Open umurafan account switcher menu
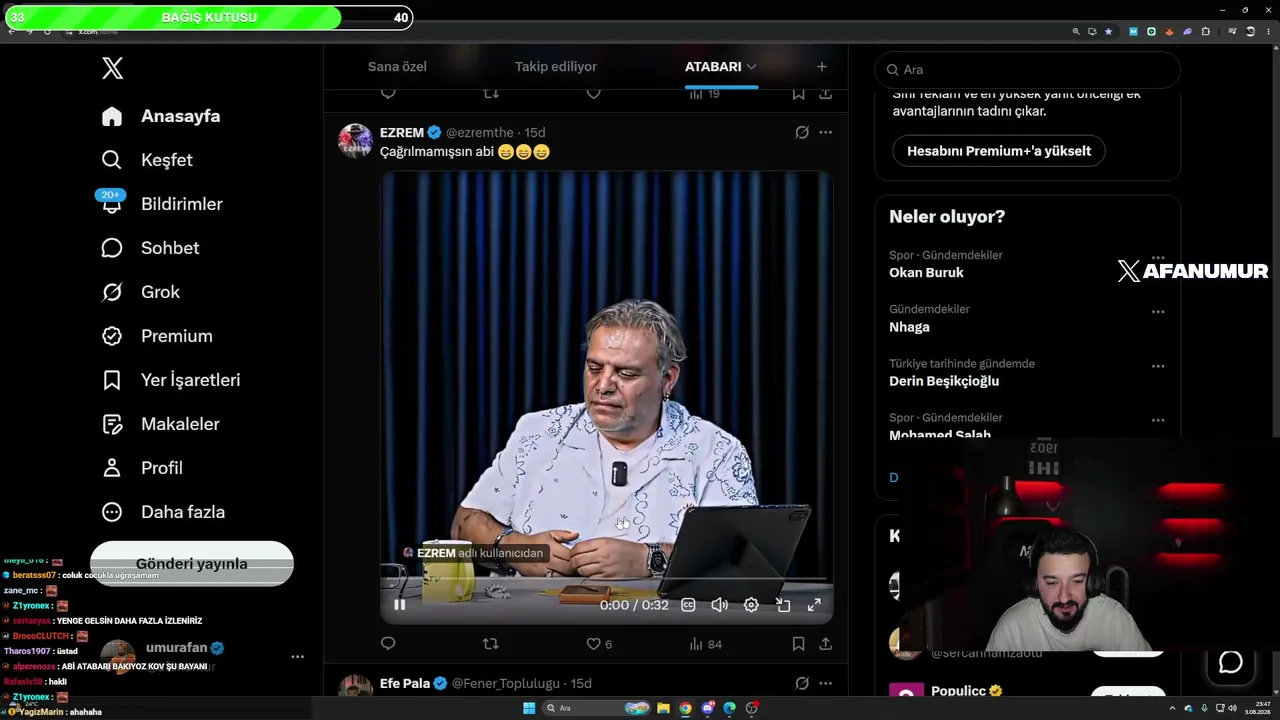The width and height of the screenshot is (1280, 720). 202,657
